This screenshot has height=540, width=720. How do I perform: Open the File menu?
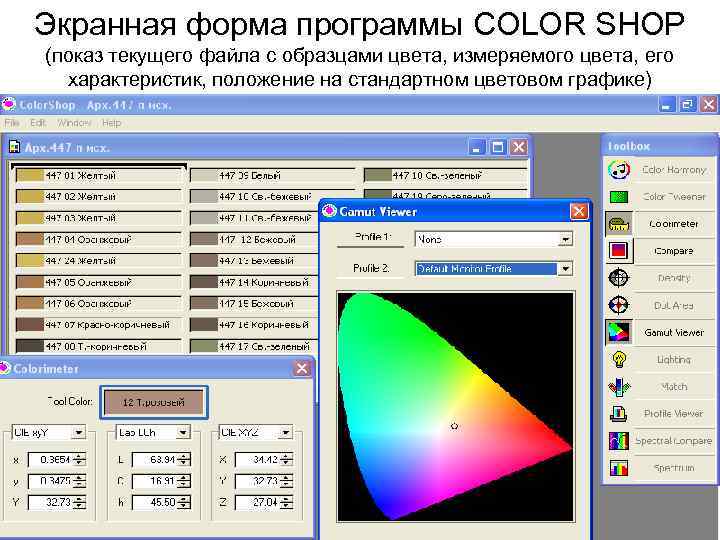pos(12,123)
